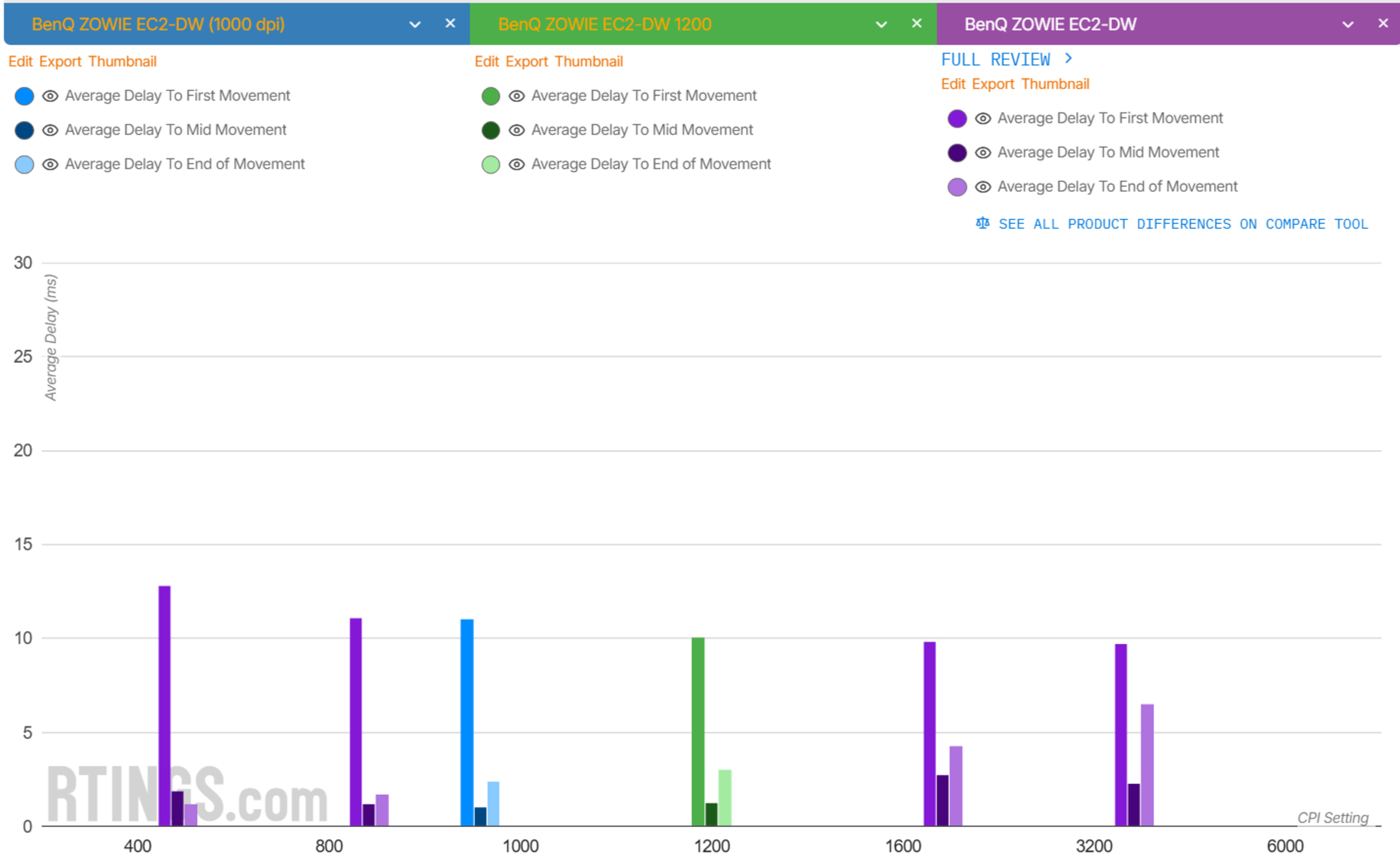
Task: Toggle visibility of purple Average Delay To Mid Movement
Action: click(x=983, y=152)
